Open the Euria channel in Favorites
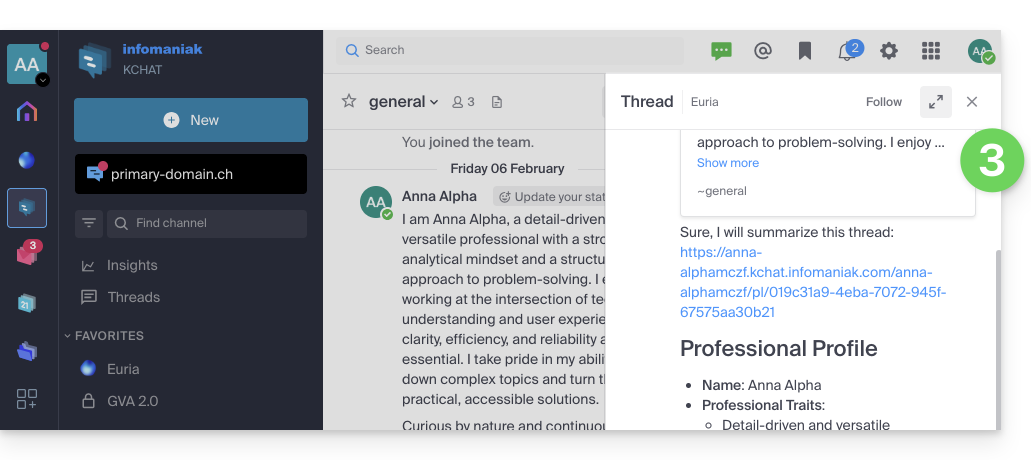Image resolution: width=1031 pixels, height=460 pixels. 123,369
